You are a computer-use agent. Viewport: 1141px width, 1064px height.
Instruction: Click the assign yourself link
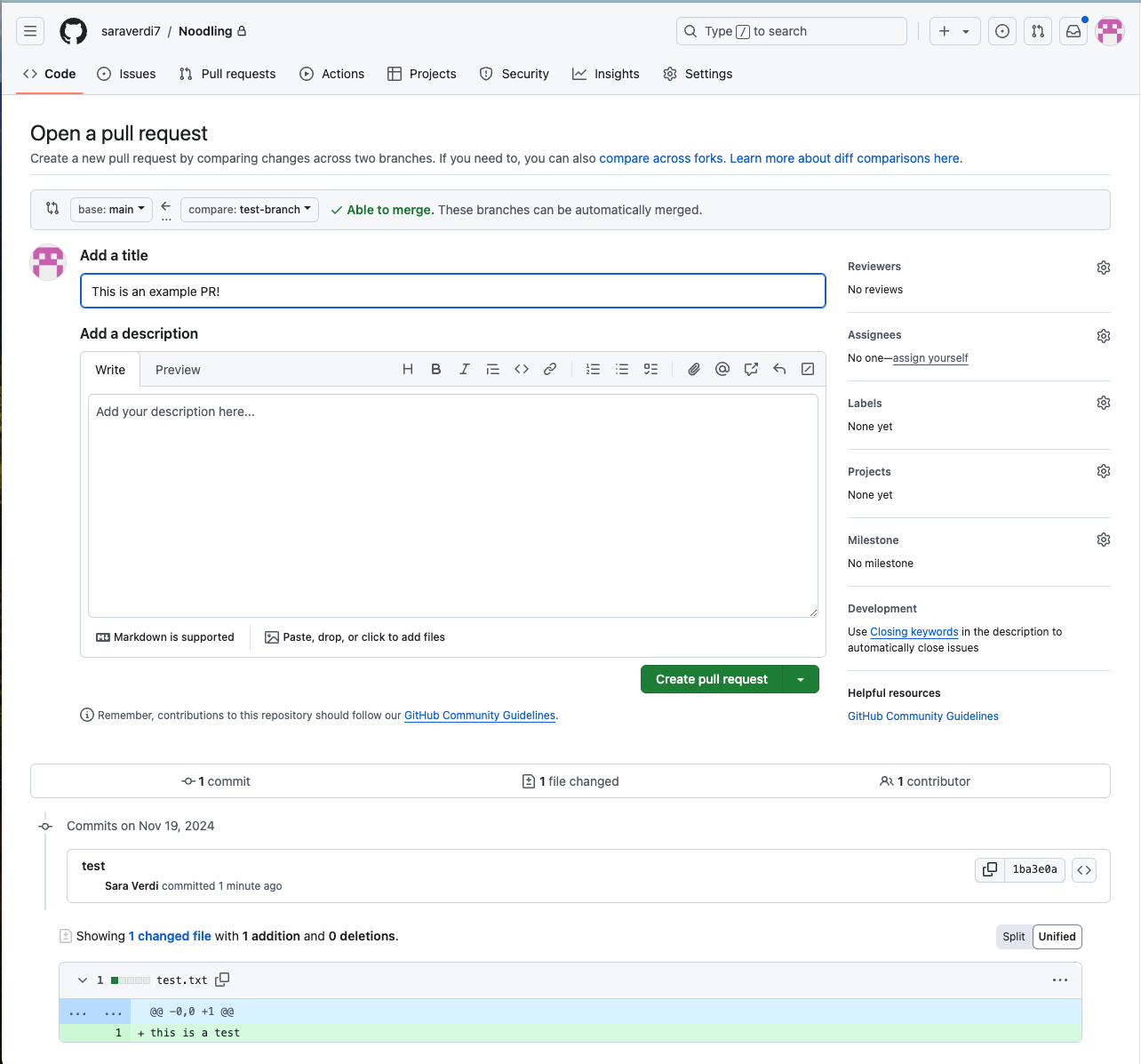click(x=930, y=358)
